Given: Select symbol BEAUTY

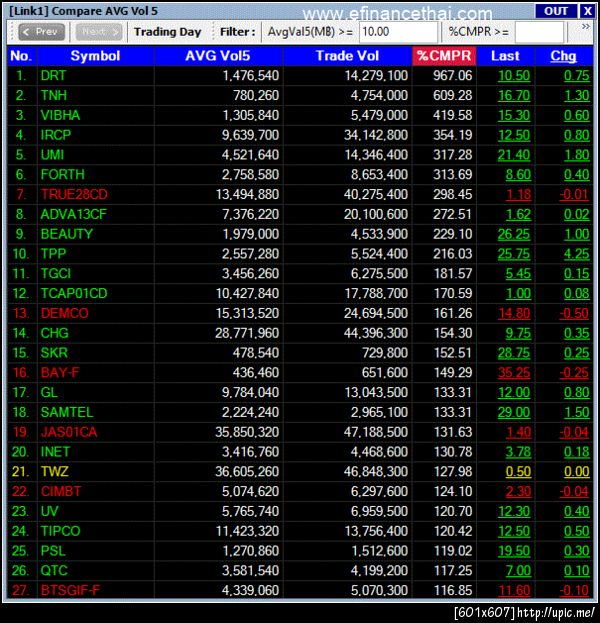Looking at the screenshot, I should pos(66,234).
